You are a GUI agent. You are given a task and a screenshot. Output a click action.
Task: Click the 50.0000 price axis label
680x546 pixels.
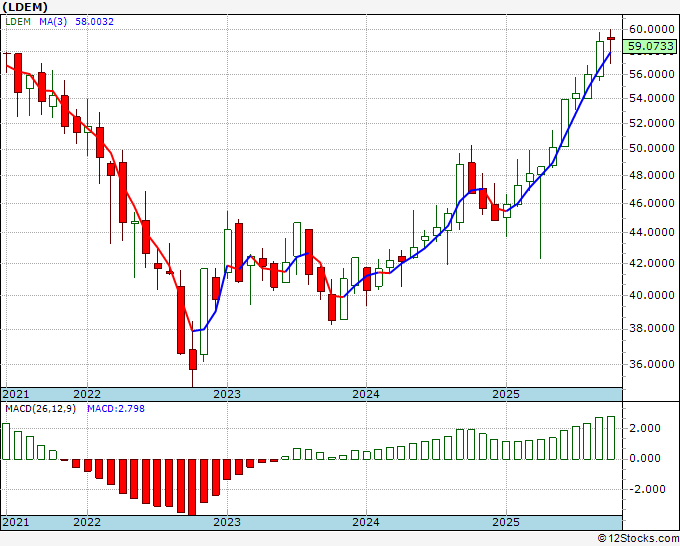[x=652, y=149]
